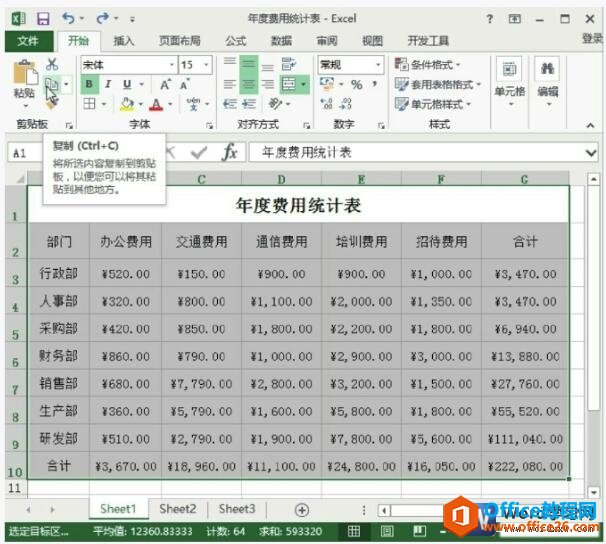Select cell 行政部 in row 3

pos(59,273)
